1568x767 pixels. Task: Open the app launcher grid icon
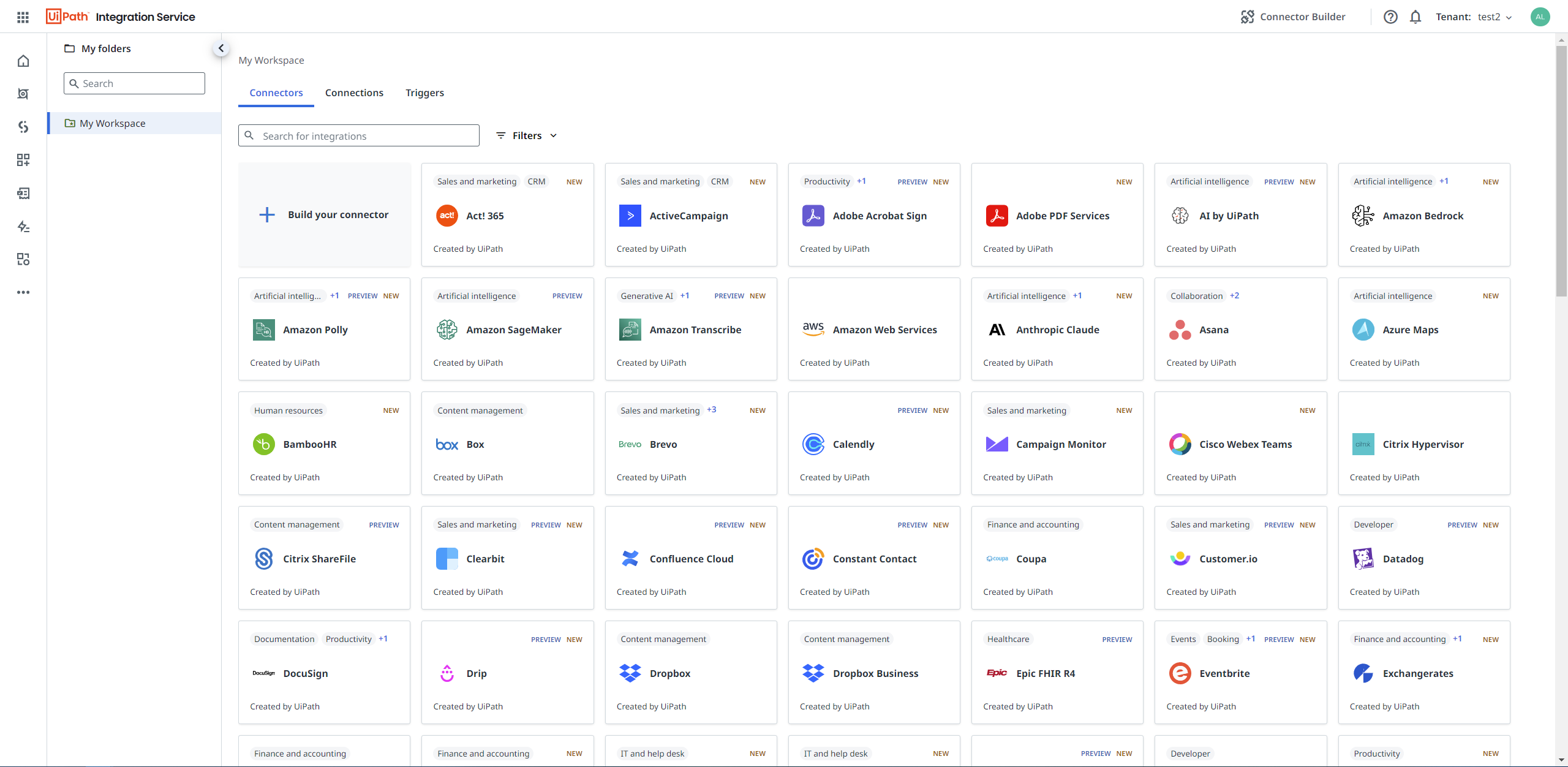point(23,17)
